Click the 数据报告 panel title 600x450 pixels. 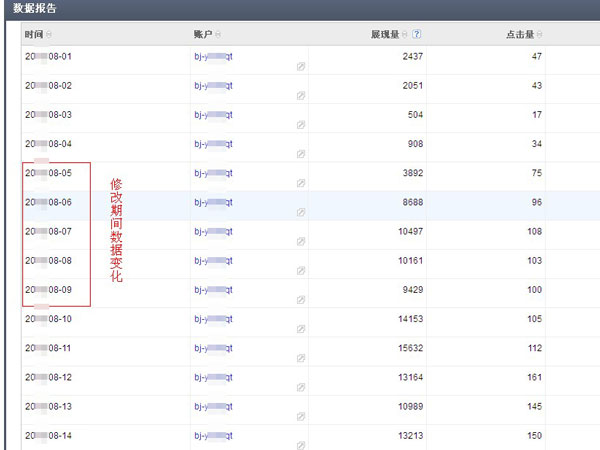point(35,8)
